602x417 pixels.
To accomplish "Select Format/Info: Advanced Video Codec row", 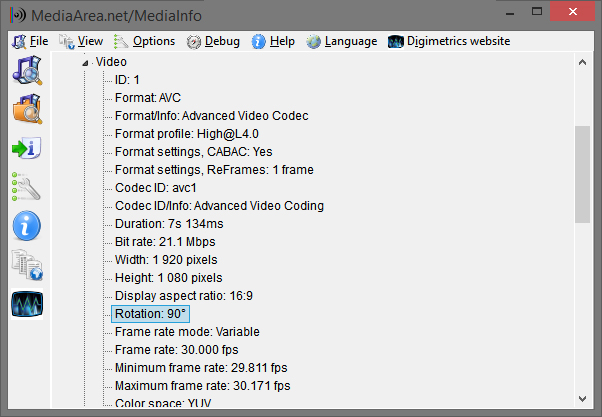I will 212,116.
